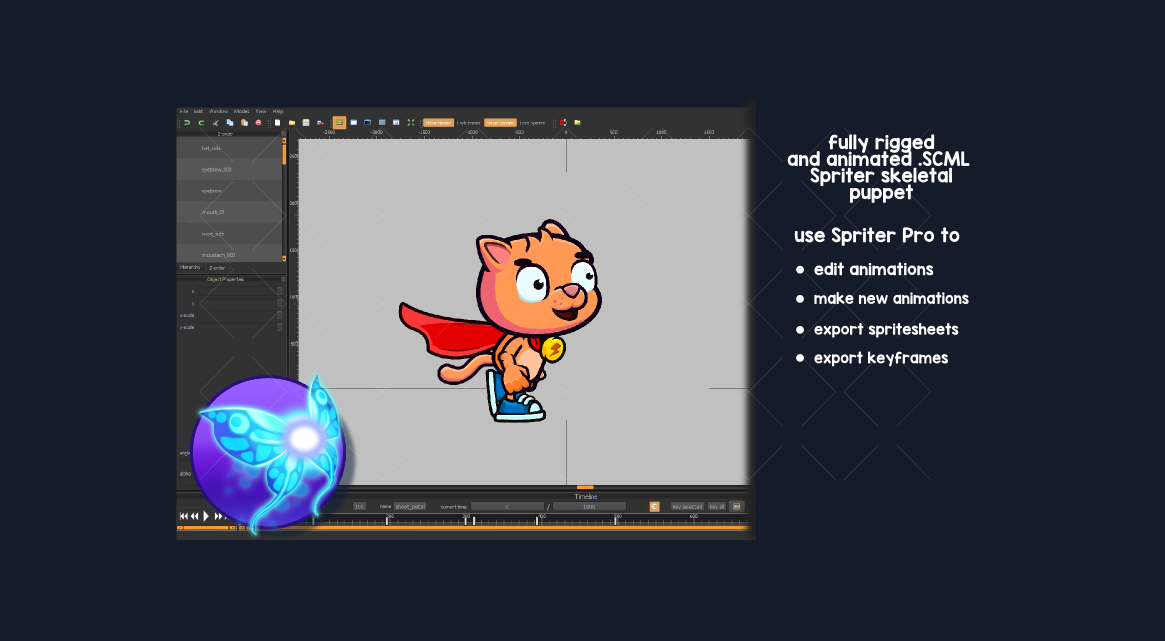Image resolution: width=1165 pixels, height=641 pixels.
Task: Click the step forward playback button
Action: pos(218,517)
